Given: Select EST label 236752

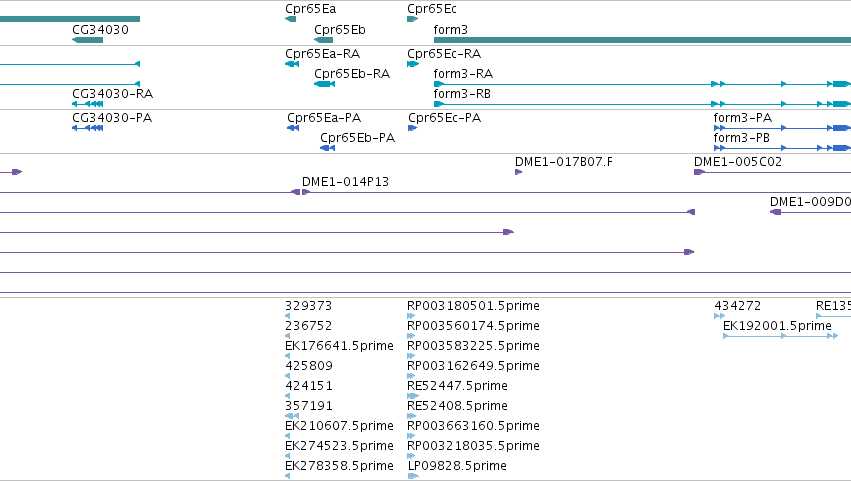Looking at the screenshot, I should point(308,326).
